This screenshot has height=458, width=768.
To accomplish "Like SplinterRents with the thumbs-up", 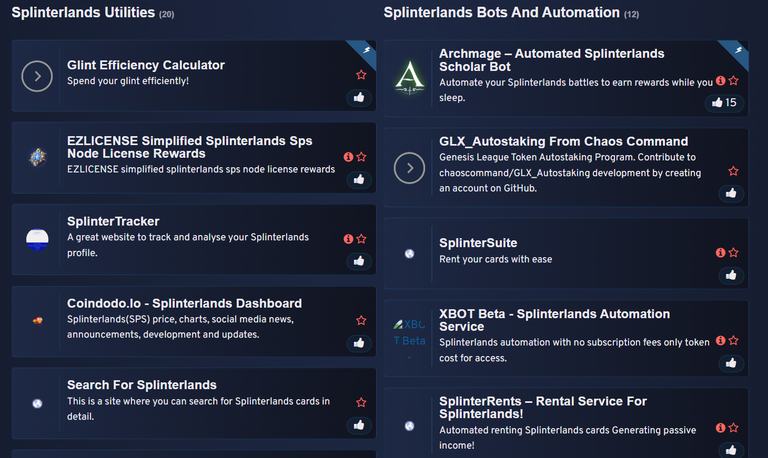I will point(731,450).
